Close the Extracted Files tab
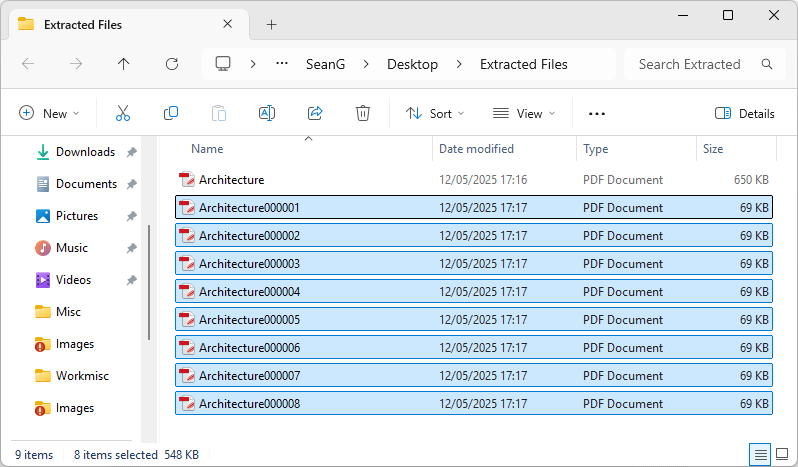The height and width of the screenshot is (467, 798). pyautogui.click(x=227, y=24)
